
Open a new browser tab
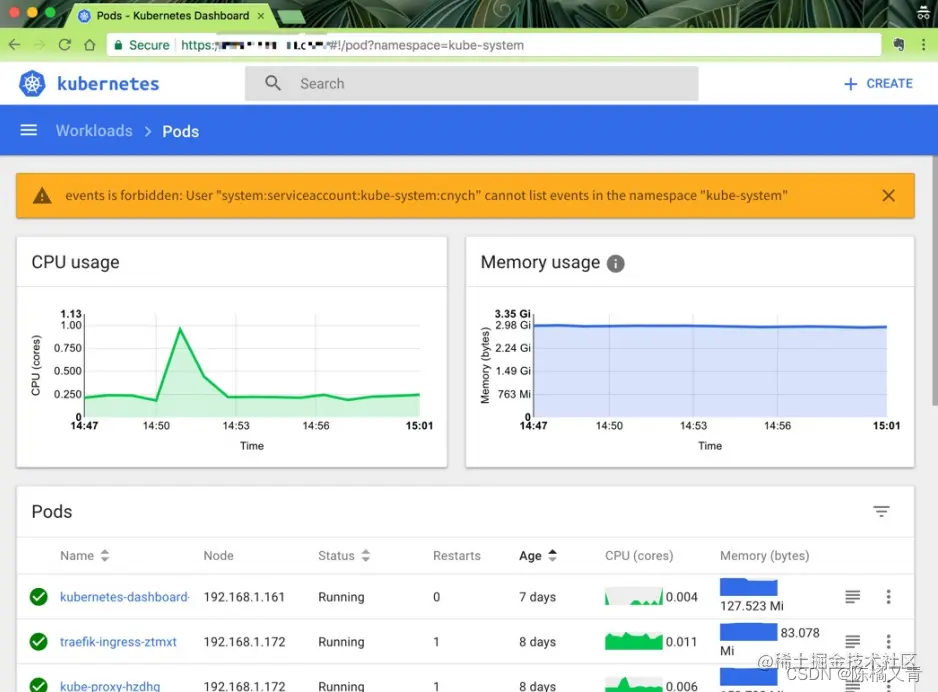point(291,17)
